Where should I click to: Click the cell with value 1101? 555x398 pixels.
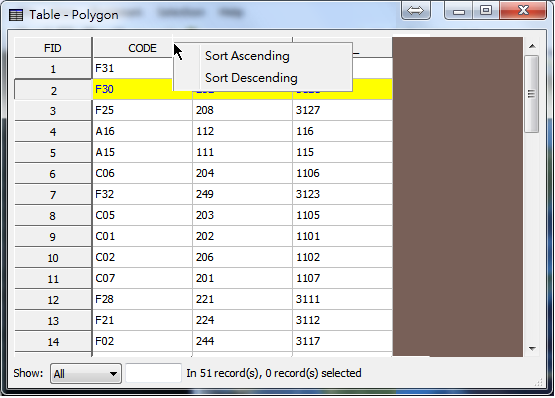(x=343, y=236)
